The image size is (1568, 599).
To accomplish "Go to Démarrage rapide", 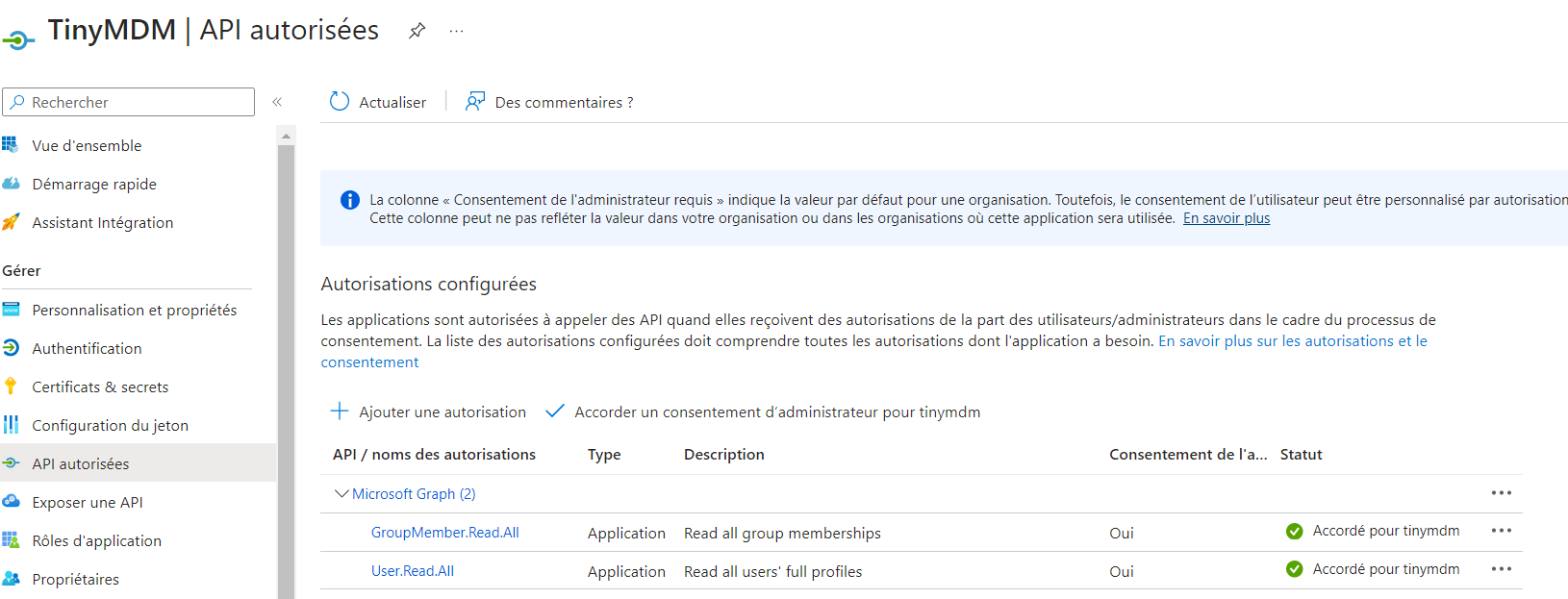I will (94, 184).
